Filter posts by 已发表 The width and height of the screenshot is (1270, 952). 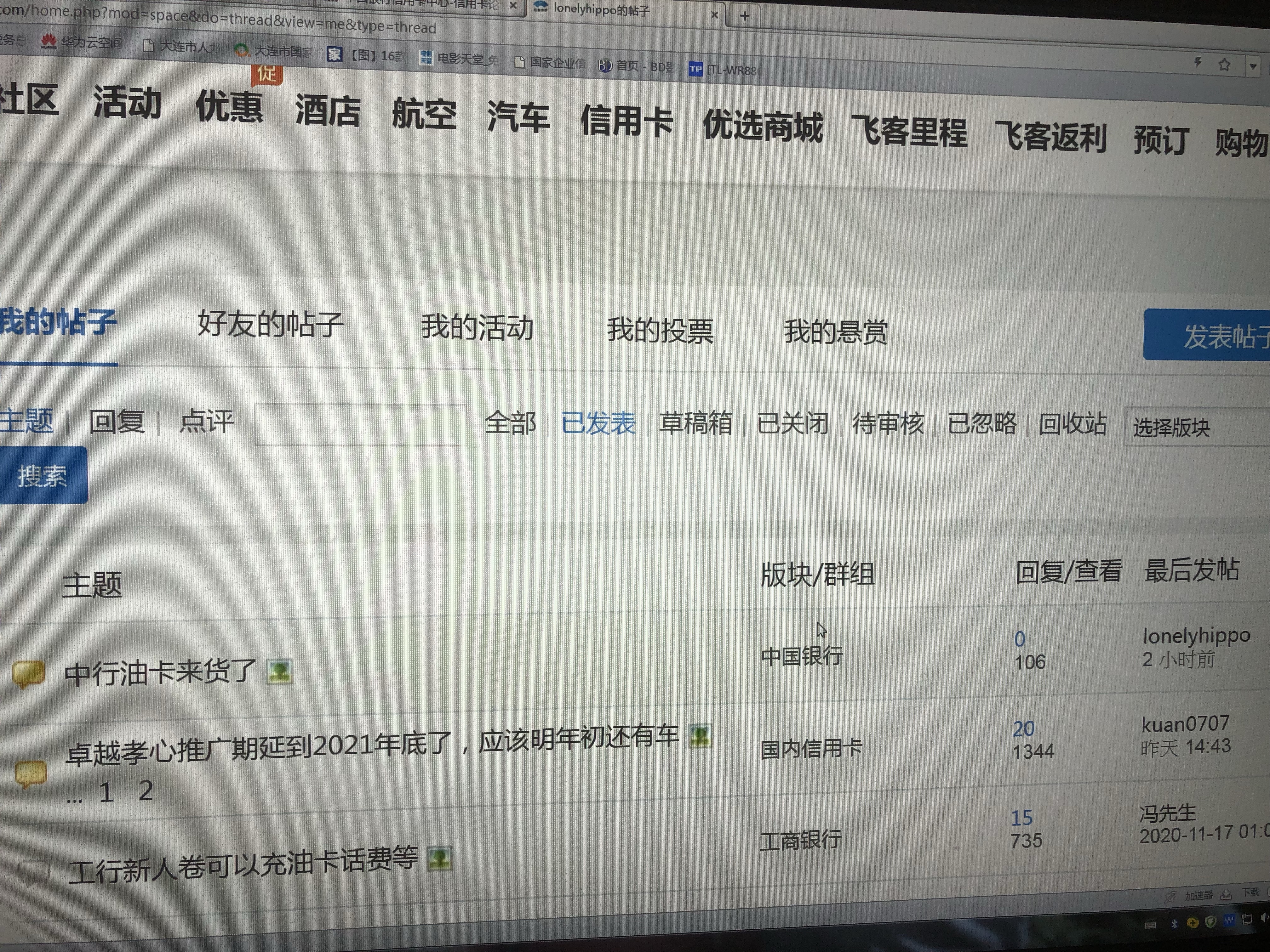[598, 424]
